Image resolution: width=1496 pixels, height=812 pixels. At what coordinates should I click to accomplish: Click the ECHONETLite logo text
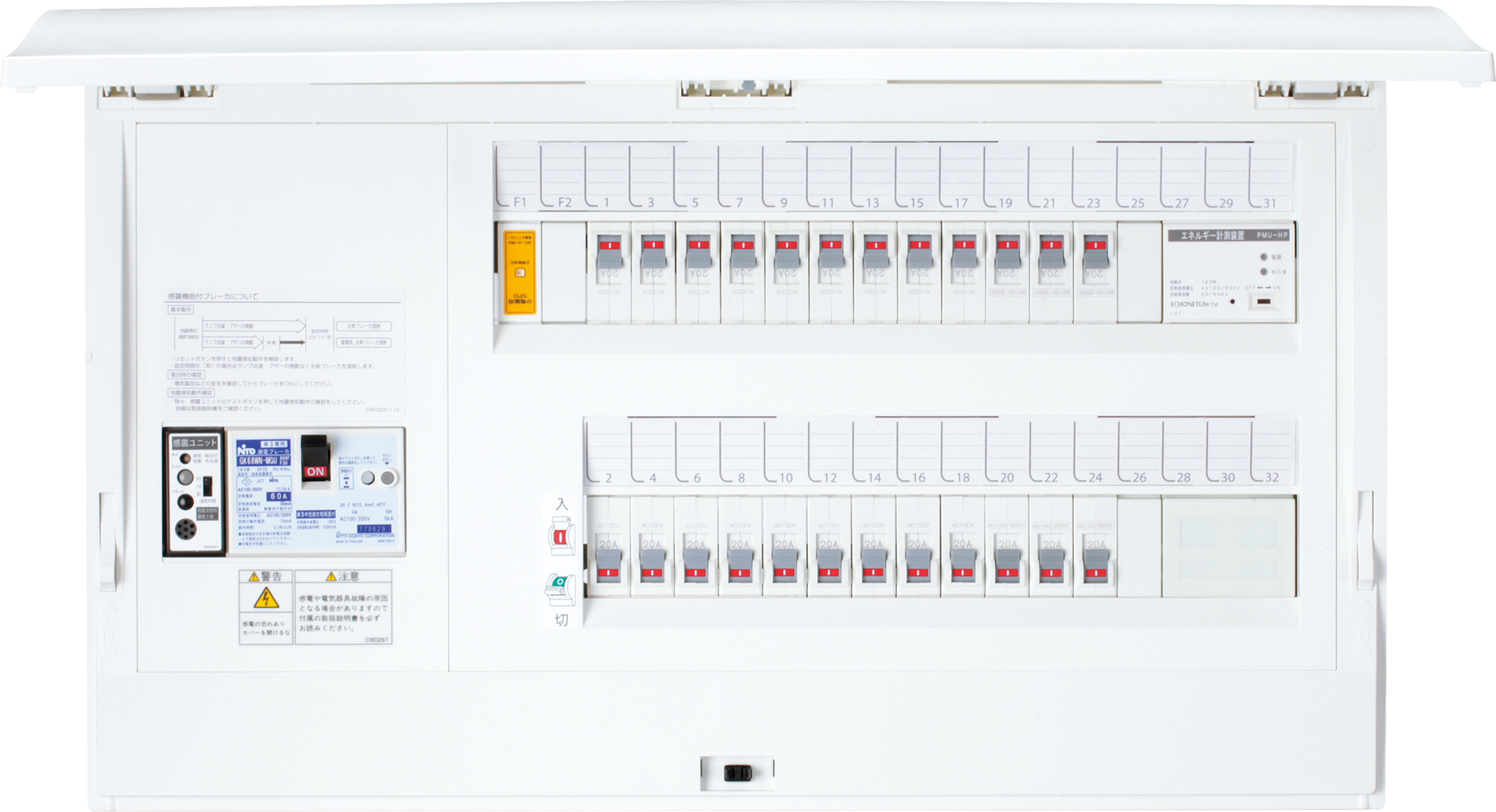(x=1195, y=305)
